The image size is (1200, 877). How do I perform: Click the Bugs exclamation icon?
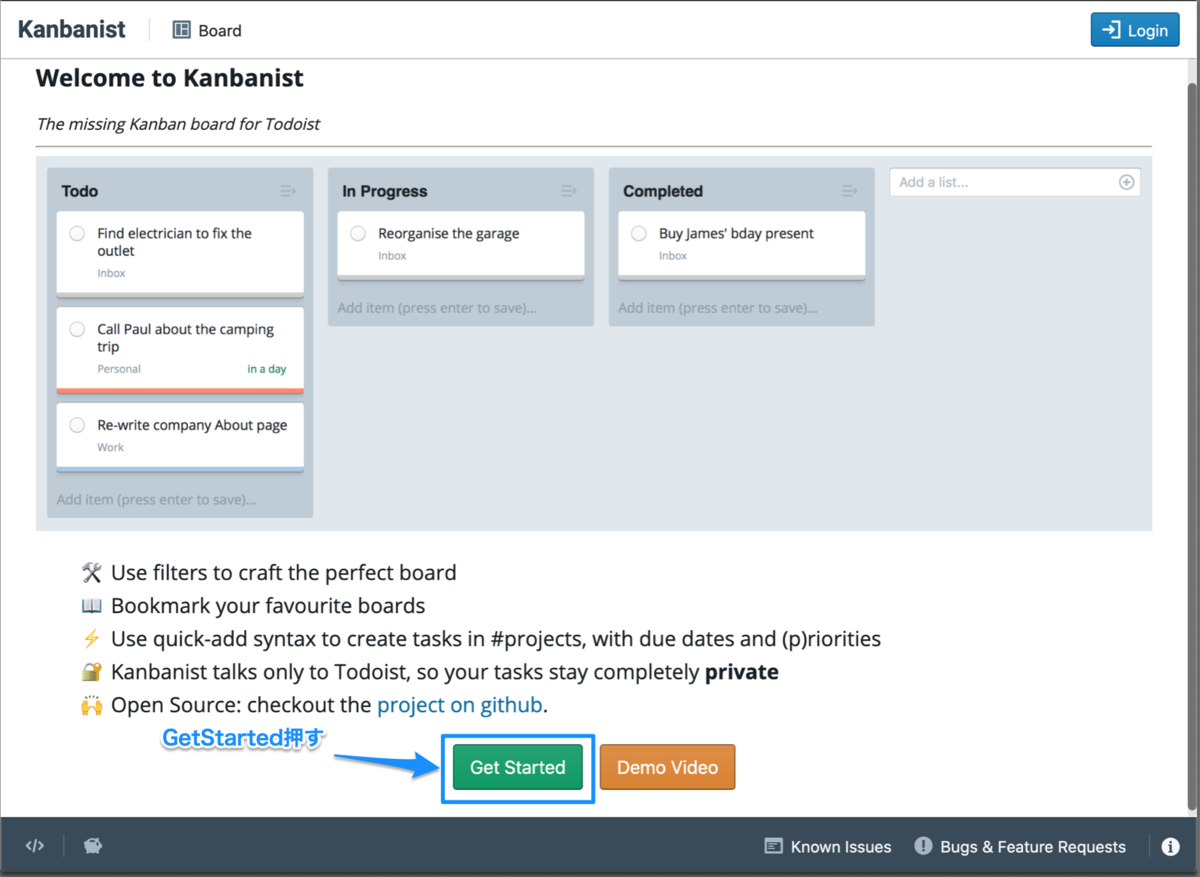point(923,846)
